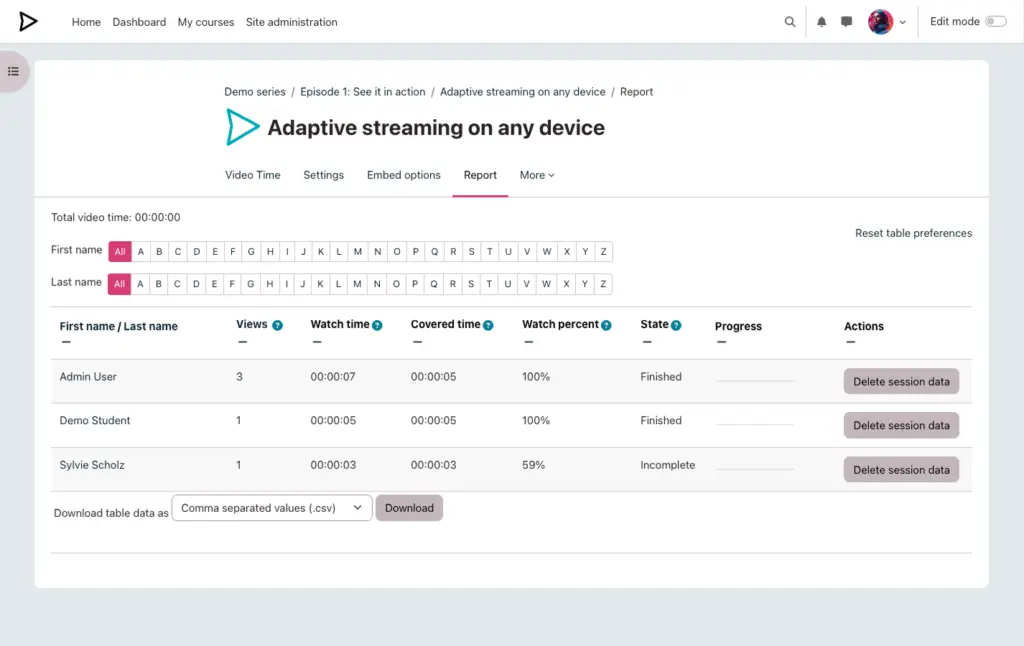Download the table data
The width and height of the screenshot is (1024, 646).
(409, 508)
